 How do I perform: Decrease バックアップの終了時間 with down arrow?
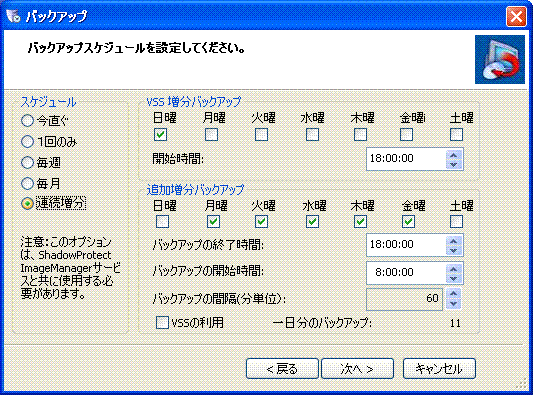(x=453, y=251)
